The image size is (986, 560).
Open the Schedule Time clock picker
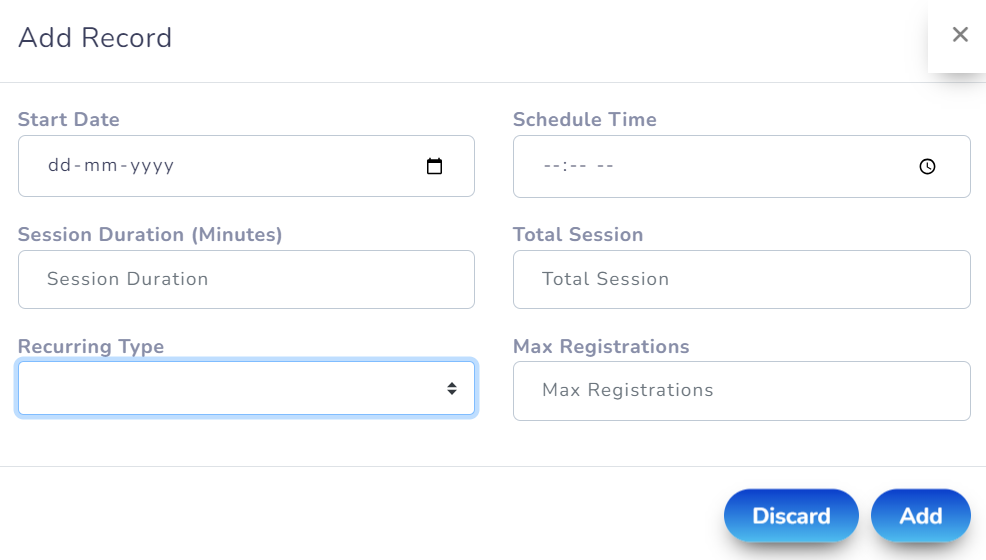(927, 167)
